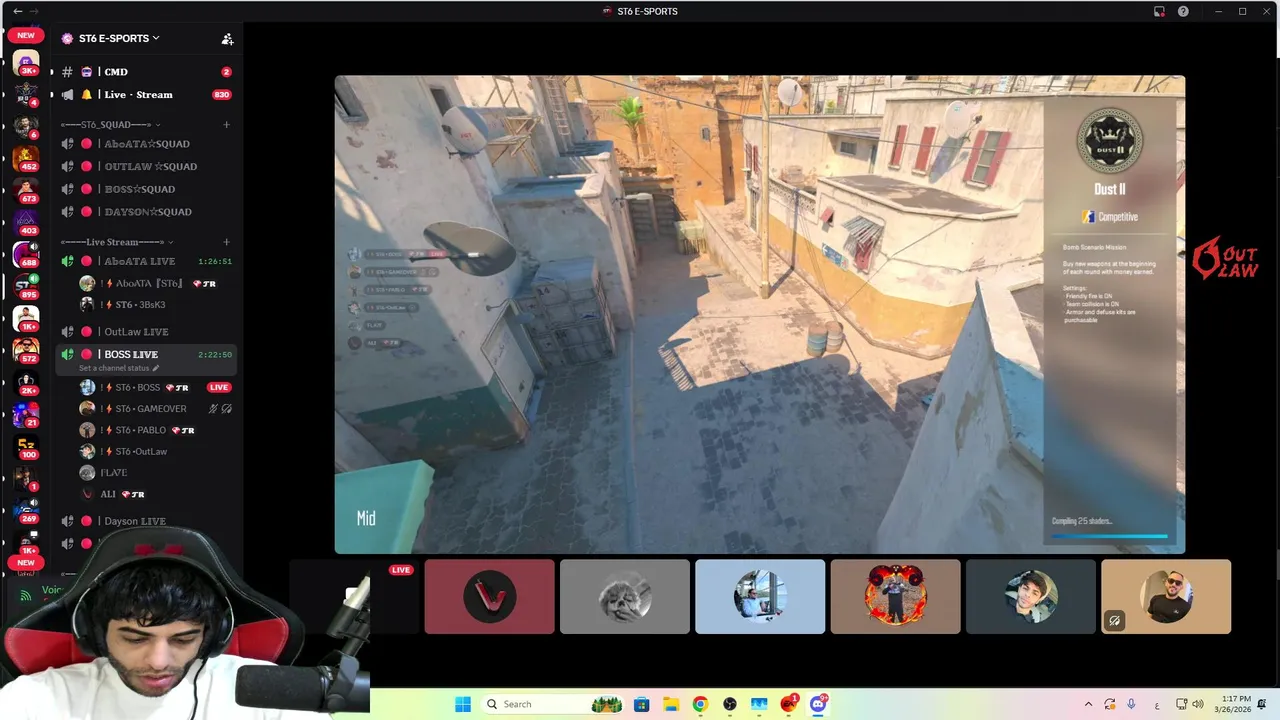The height and width of the screenshot is (720, 1280).
Task: Join the Dayson LIVE voice channel
Action: pyautogui.click(x=147, y=521)
